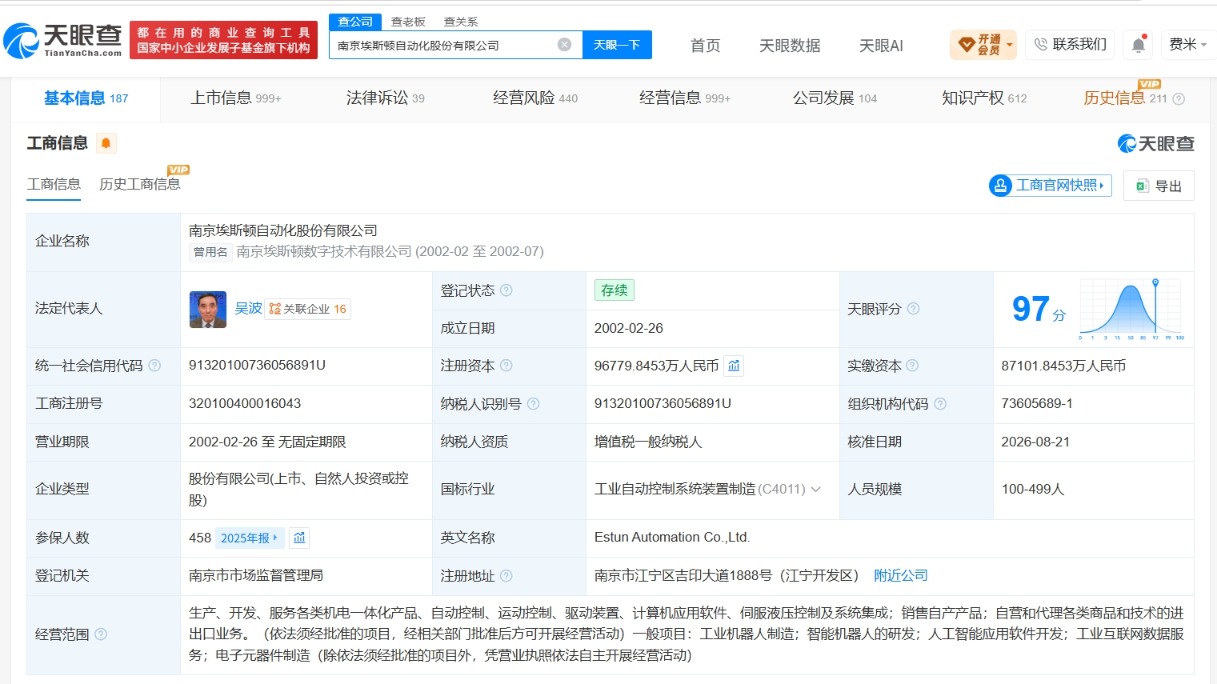1217x684 pixels.
Task: Click orange bell beside 工商信息 heading
Action: [106, 143]
